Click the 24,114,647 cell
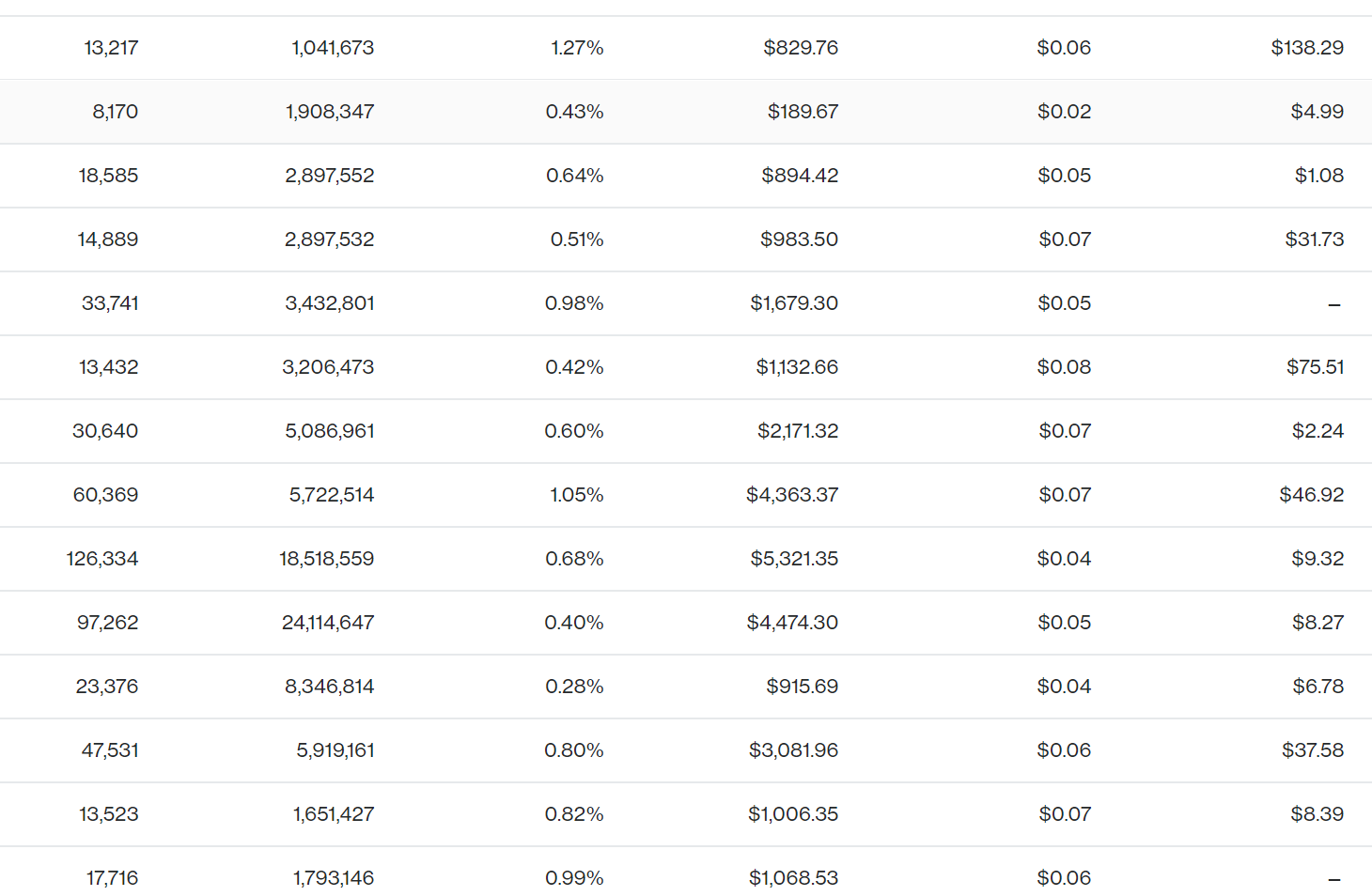This screenshot has height=896, width=1372. [328, 623]
